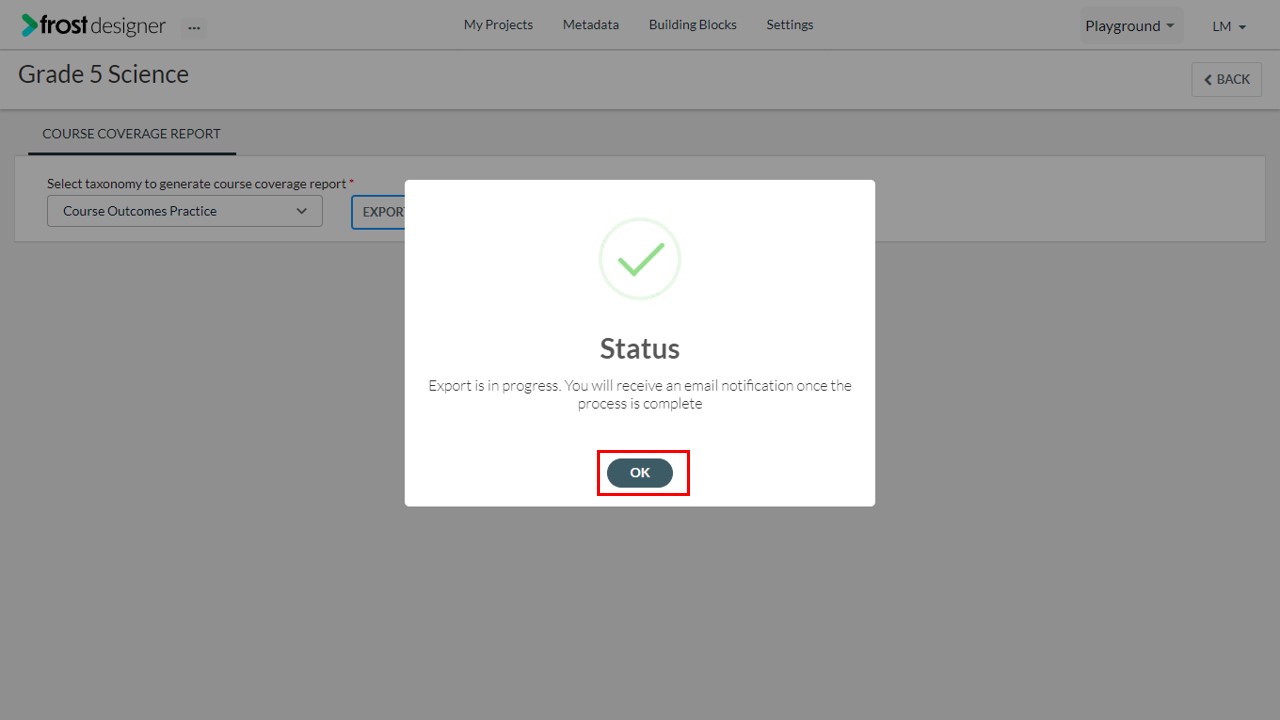Click the Status heading in the dialog

(640, 348)
